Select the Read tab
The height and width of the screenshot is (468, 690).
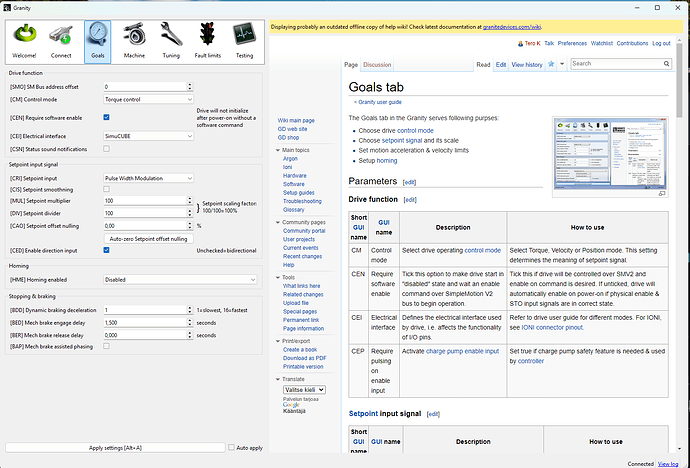(x=483, y=65)
